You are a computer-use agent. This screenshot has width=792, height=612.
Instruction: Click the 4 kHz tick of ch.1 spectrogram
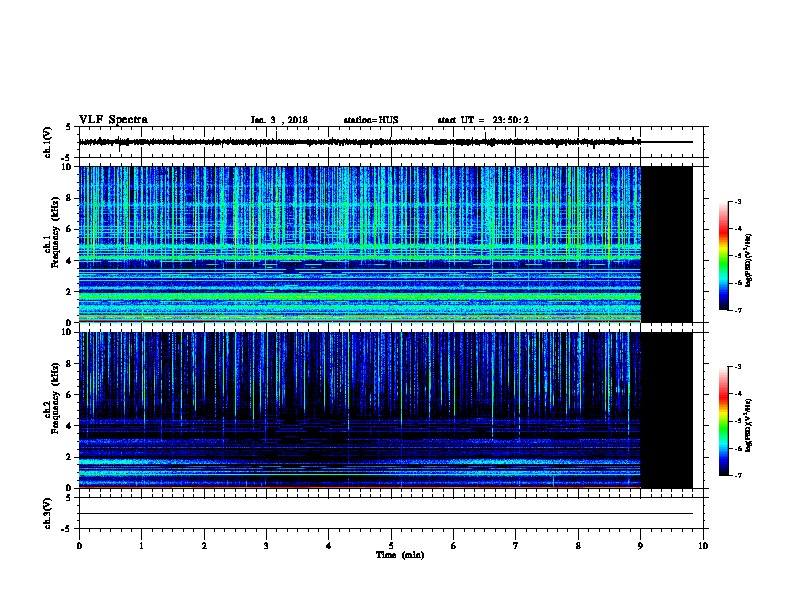click(70, 261)
